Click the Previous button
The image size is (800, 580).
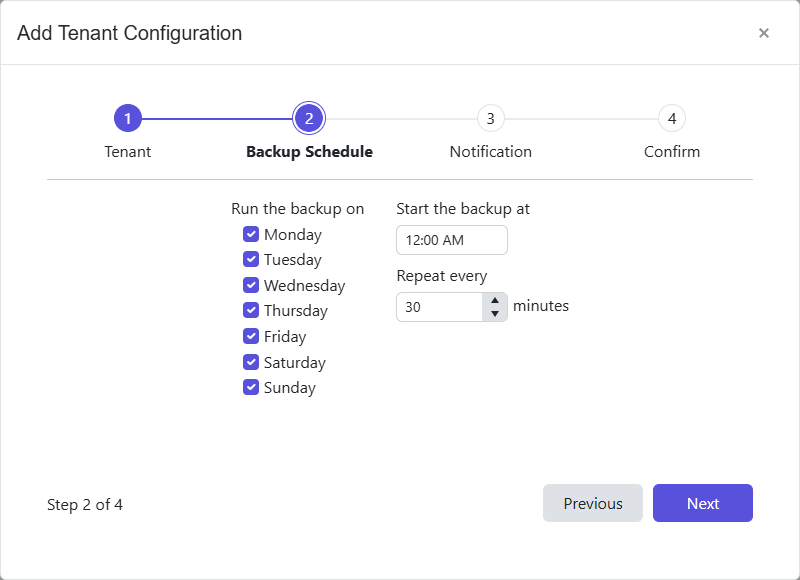click(593, 503)
